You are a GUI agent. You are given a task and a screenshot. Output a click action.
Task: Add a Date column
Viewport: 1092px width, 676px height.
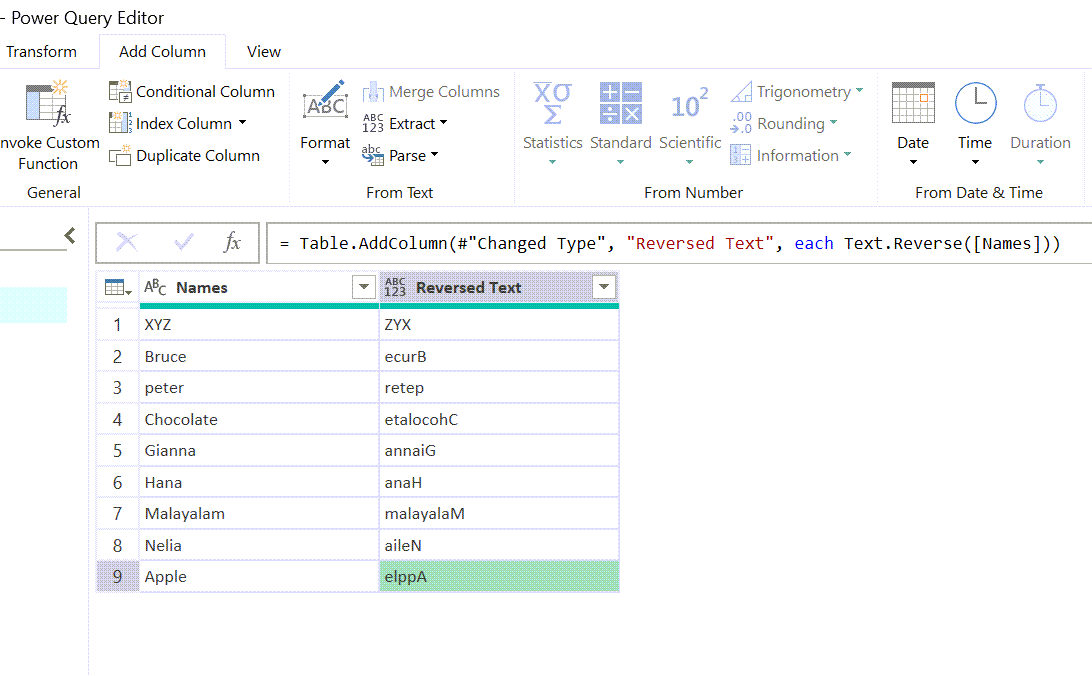point(912,122)
